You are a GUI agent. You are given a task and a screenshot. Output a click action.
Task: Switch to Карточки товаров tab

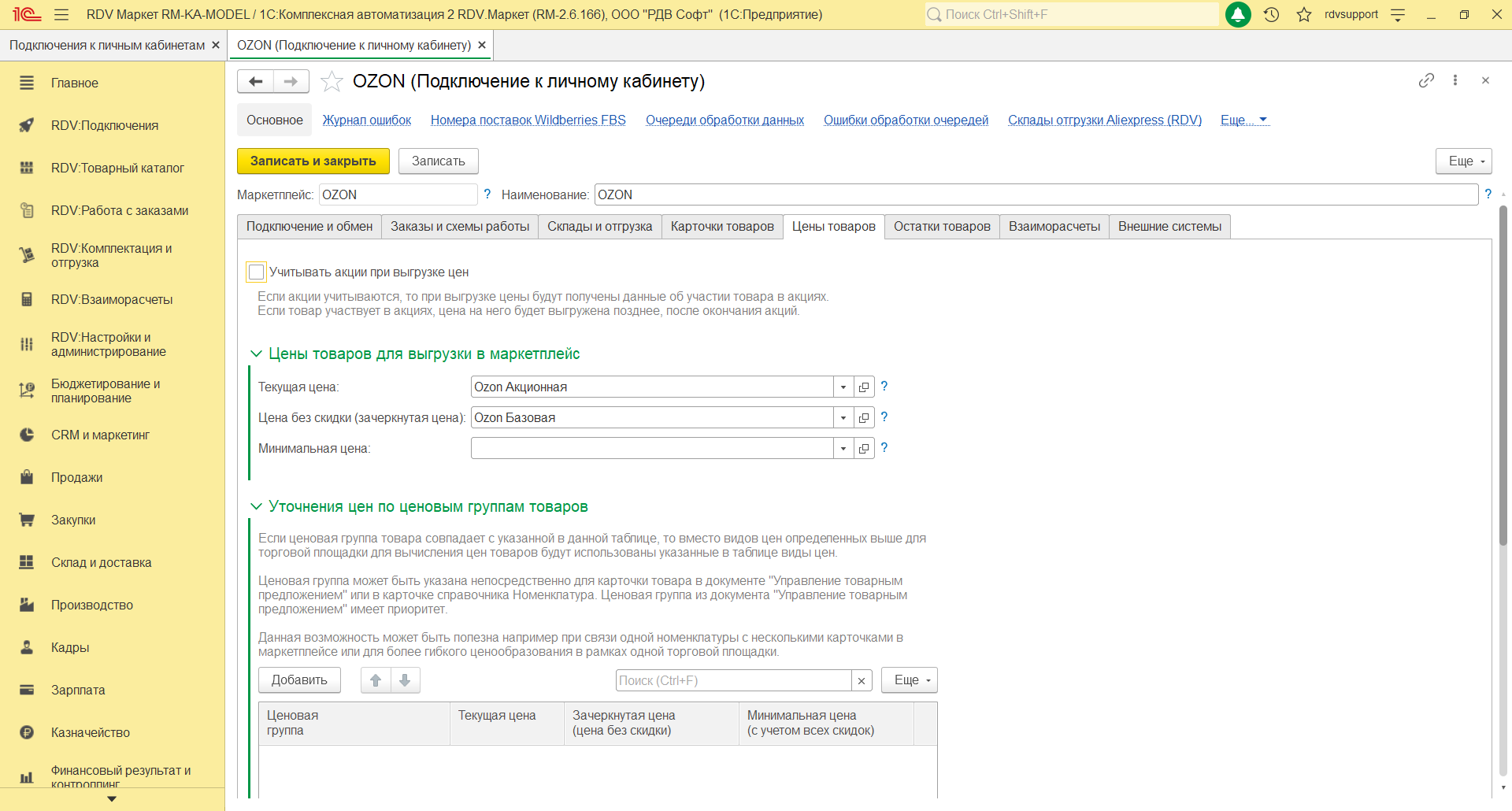[x=721, y=227]
